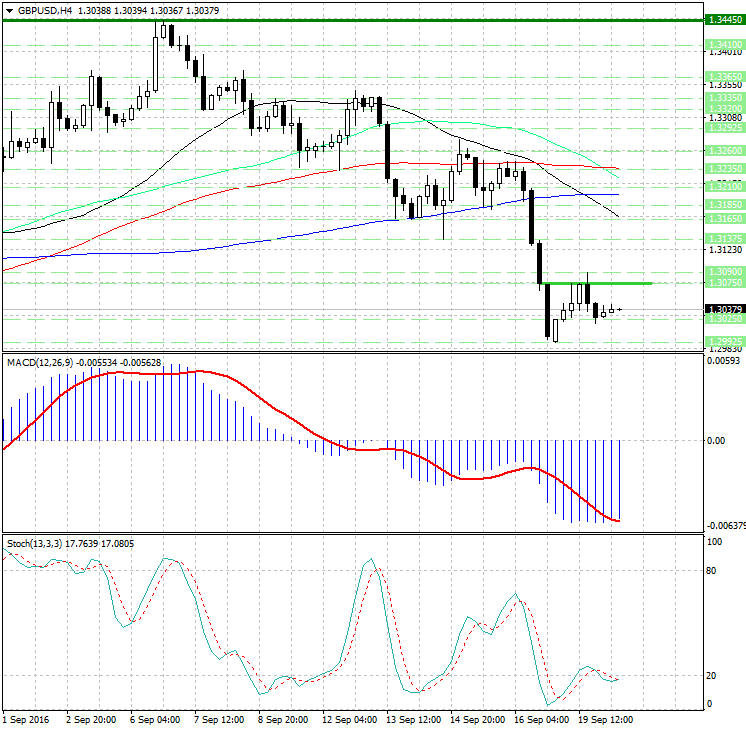This screenshot has width=746, height=731.
Task: Click the 19 Sep 12:00 time label
Action: click(x=606, y=720)
